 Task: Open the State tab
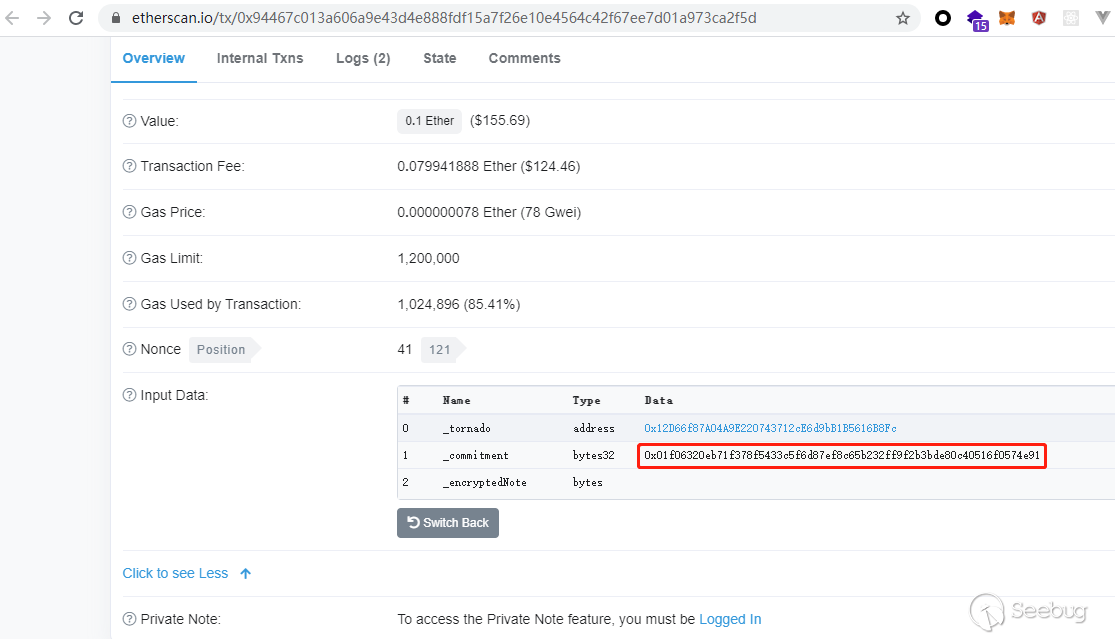tap(439, 58)
